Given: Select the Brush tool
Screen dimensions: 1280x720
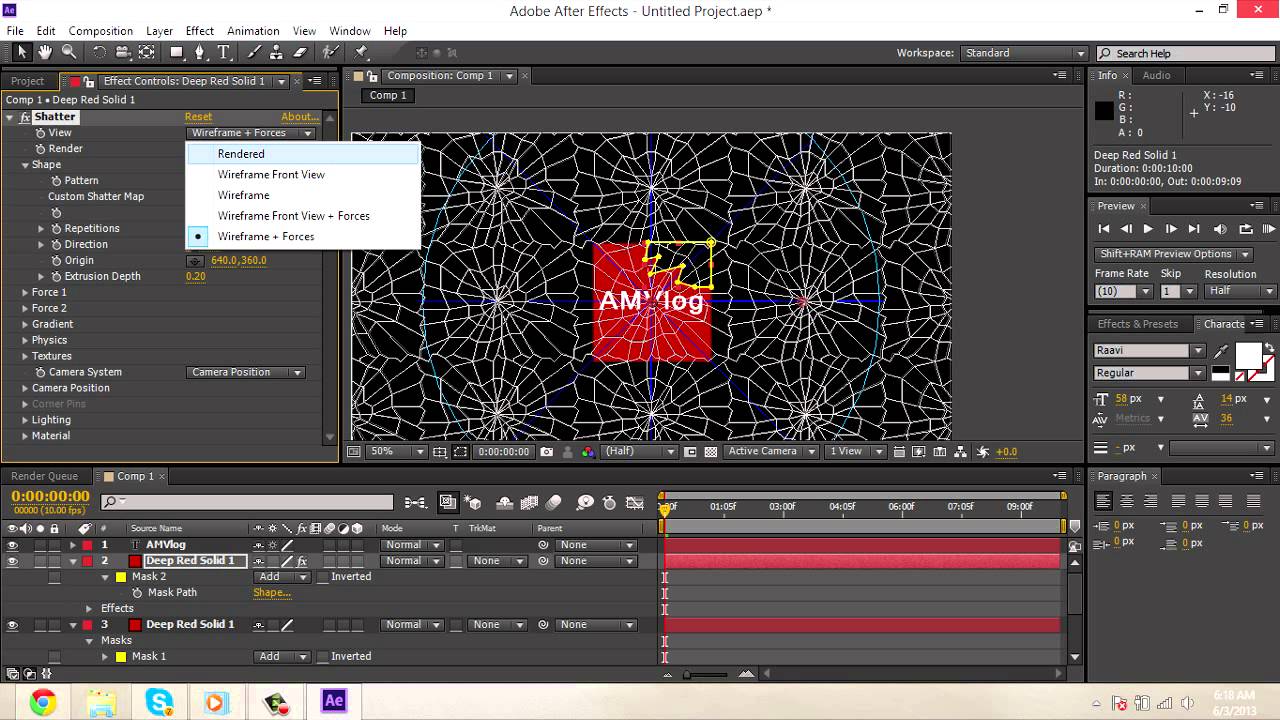Looking at the screenshot, I should pos(254,53).
